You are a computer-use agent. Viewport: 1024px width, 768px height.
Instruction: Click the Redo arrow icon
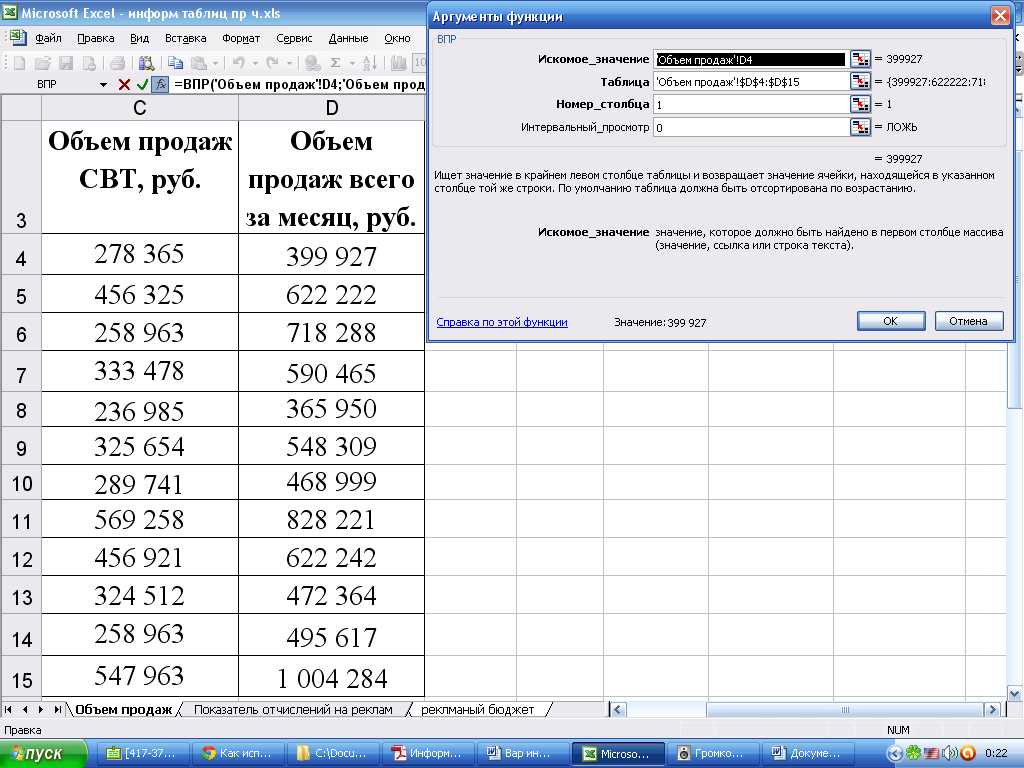[273, 63]
